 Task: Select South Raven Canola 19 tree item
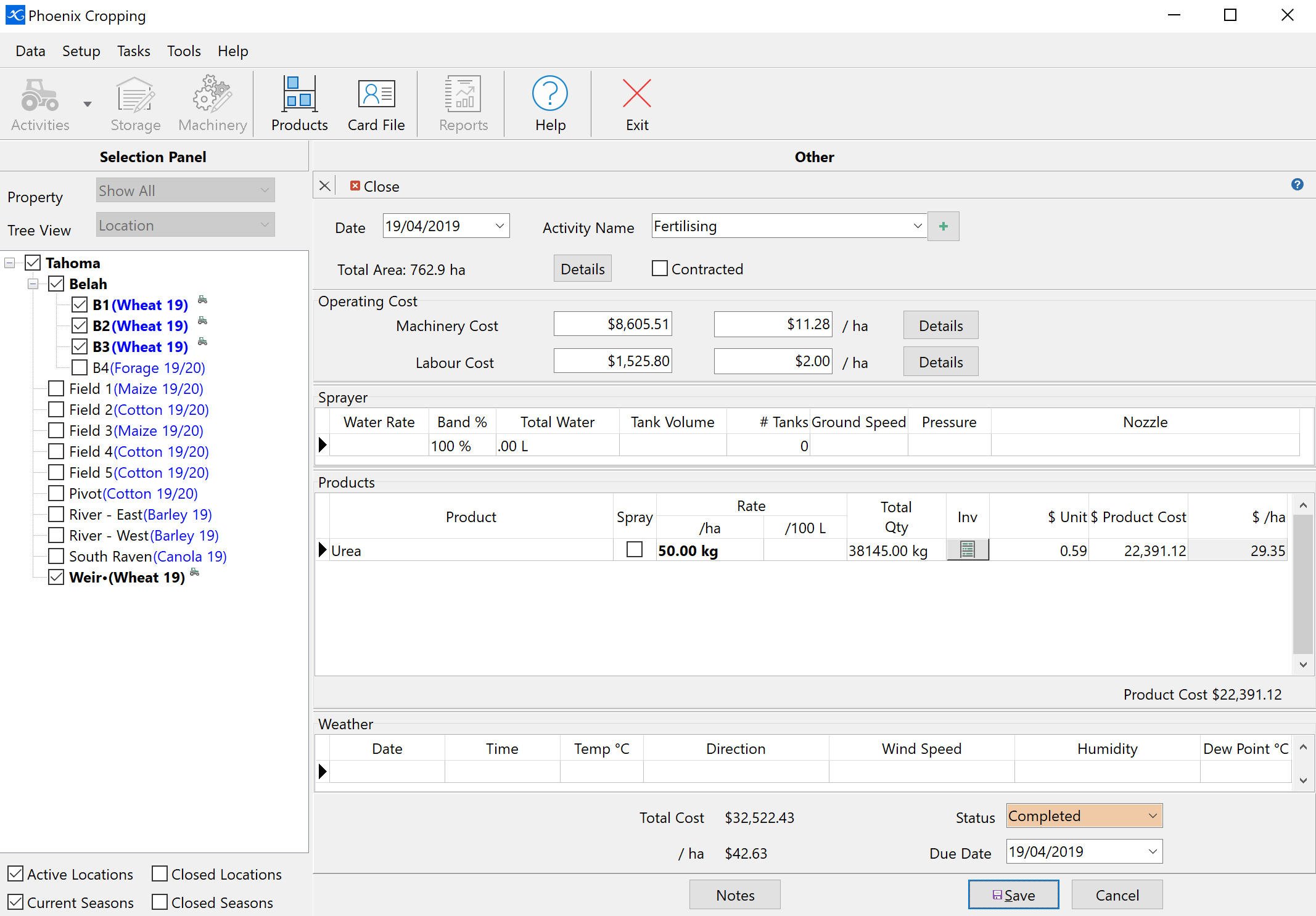tap(148, 557)
